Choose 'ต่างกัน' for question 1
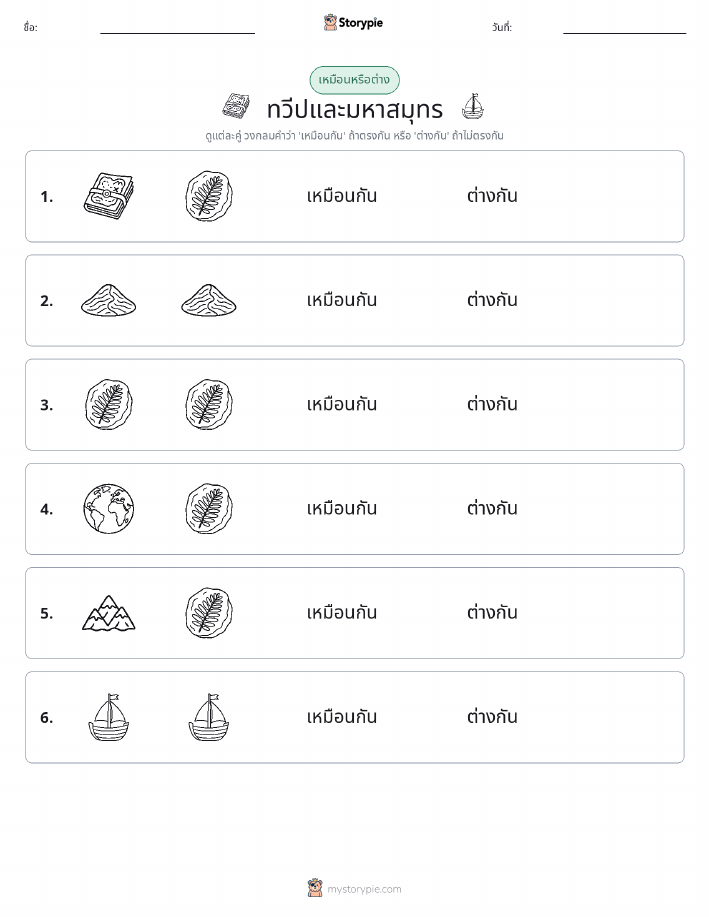 click(x=492, y=196)
